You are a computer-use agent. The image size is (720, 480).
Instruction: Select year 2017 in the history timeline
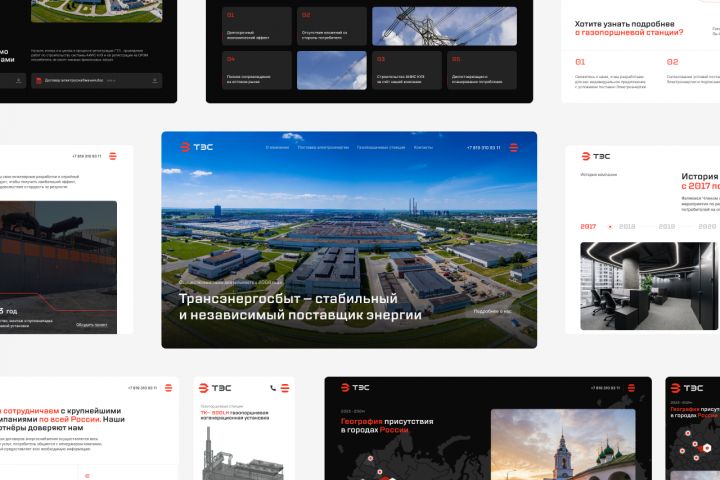point(588,226)
